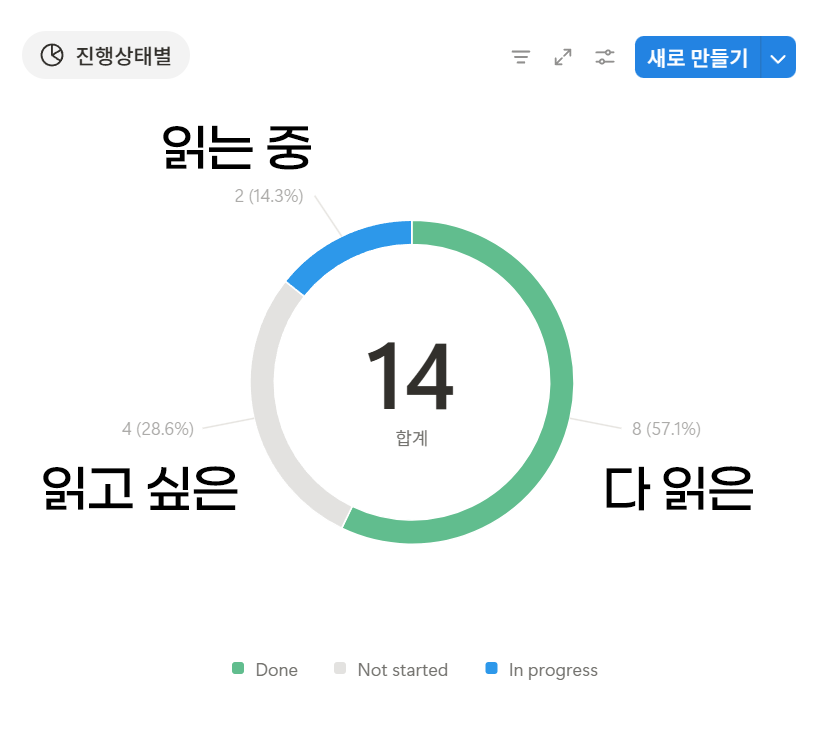Expand the dropdown arrow next to 새로 만들기
This screenshot has width=821, height=740.
pos(778,57)
